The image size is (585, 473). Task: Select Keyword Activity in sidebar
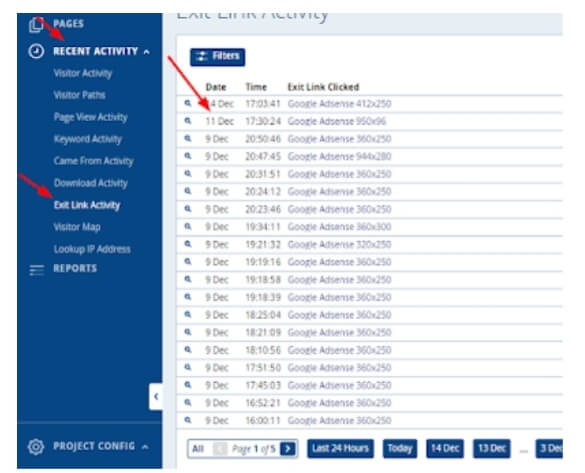[88, 139]
